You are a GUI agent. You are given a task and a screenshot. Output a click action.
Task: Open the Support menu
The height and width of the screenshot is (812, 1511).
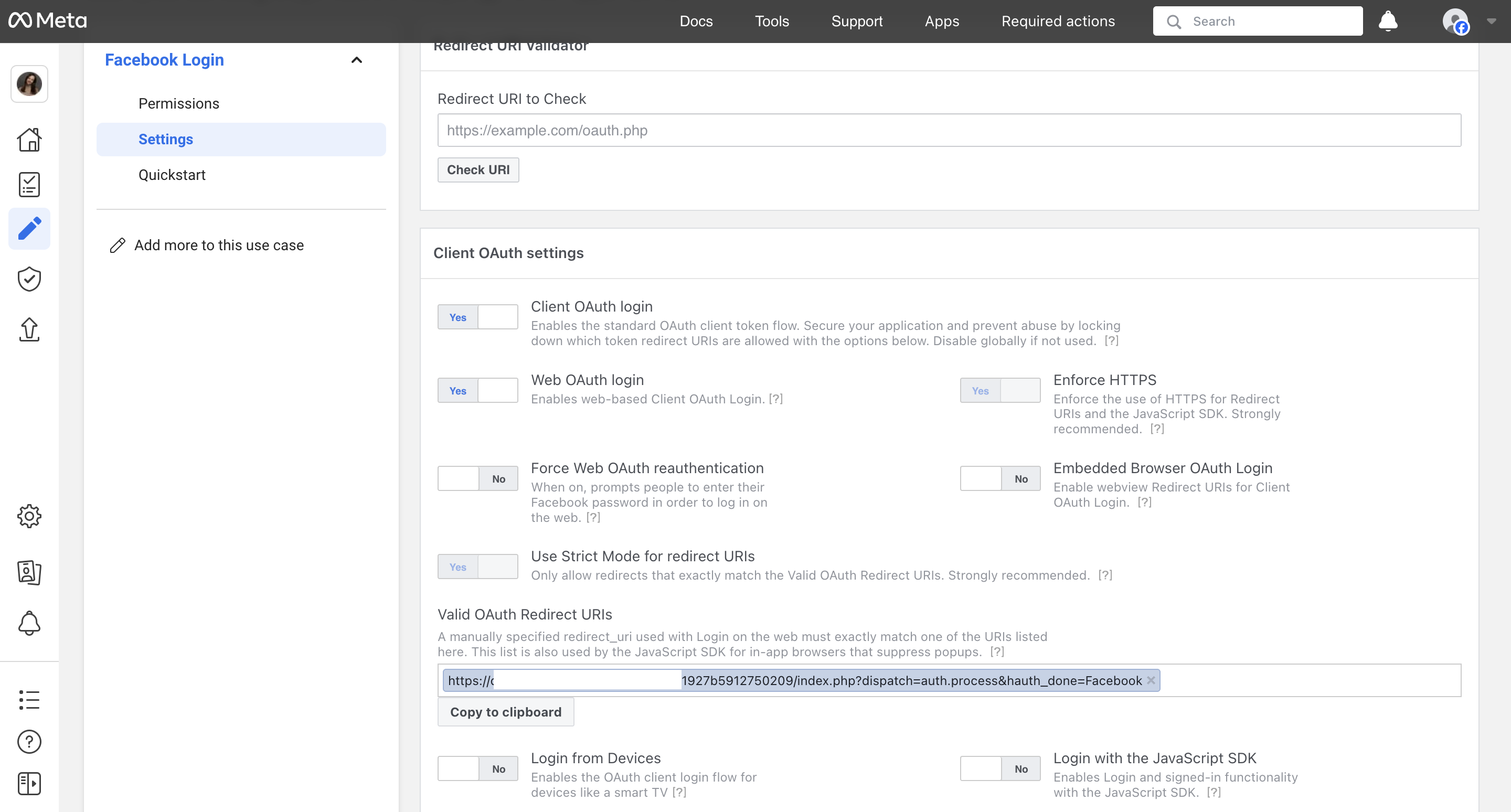click(x=857, y=21)
